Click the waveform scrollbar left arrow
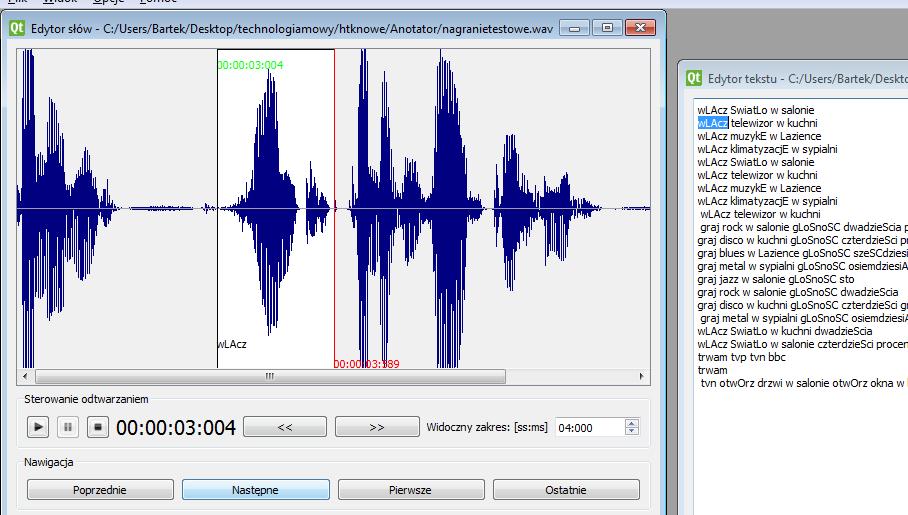This screenshot has width=908, height=515. pyautogui.click(x=25, y=377)
